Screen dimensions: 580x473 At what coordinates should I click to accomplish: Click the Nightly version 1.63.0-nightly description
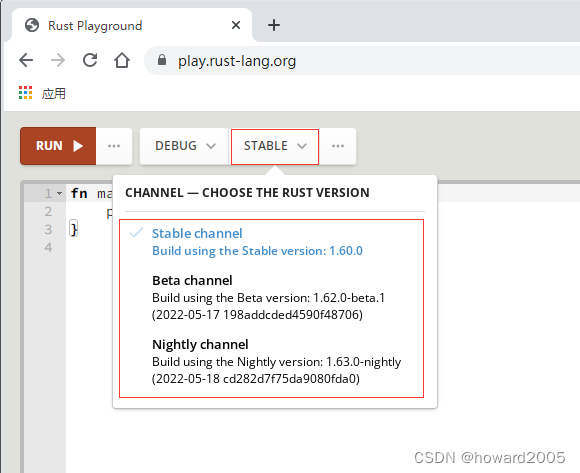tap(276, 370)
